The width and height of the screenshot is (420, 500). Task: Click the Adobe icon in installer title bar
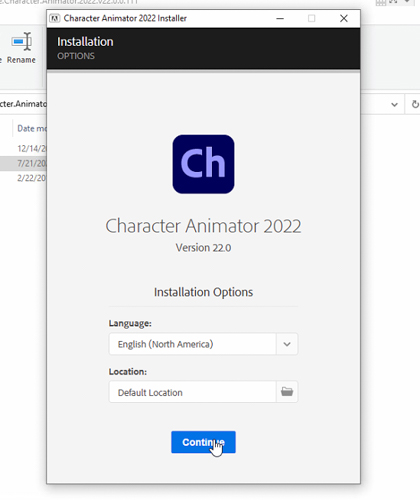click(54, 18)
